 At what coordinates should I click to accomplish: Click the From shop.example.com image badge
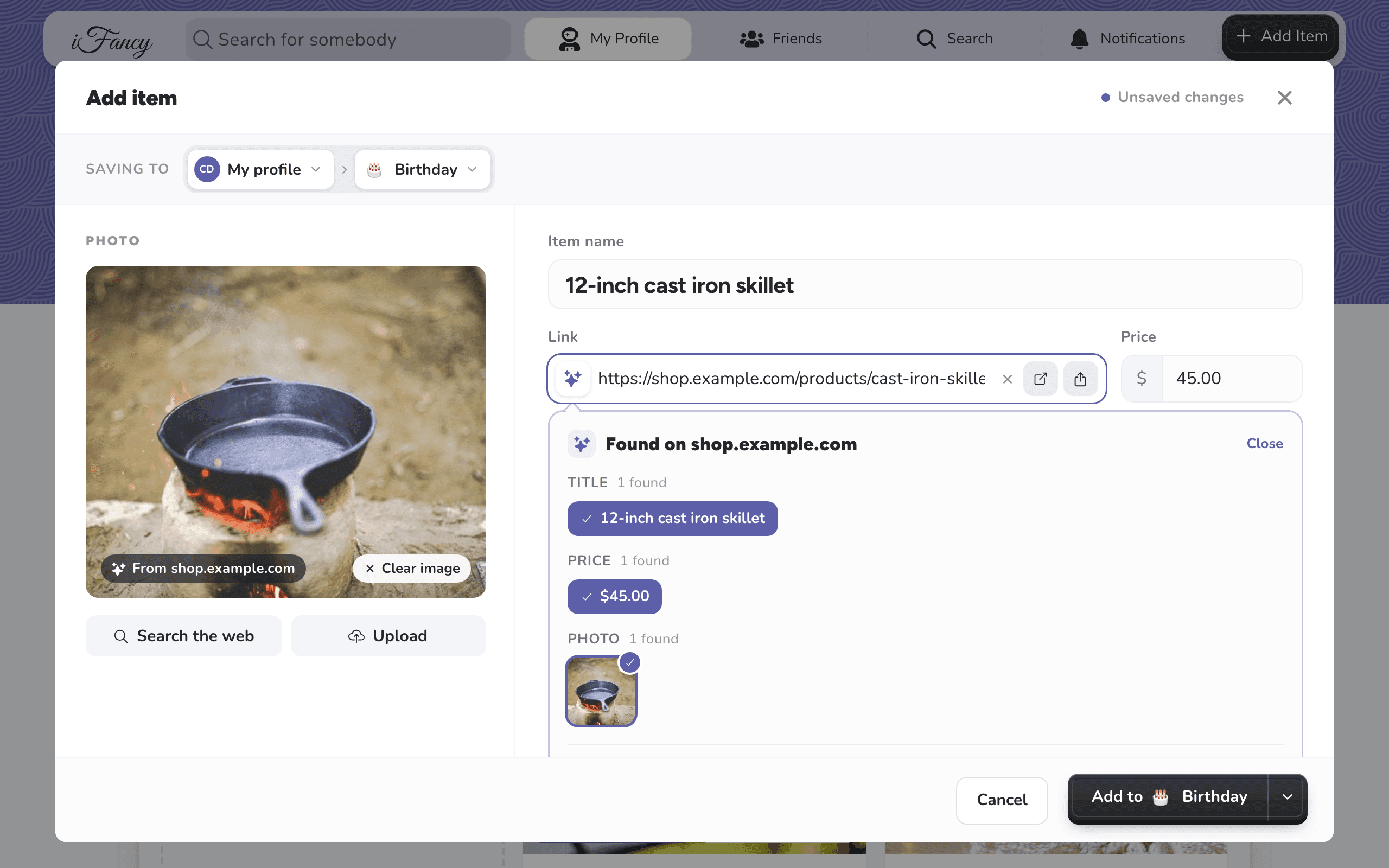[x=203, y=569]
